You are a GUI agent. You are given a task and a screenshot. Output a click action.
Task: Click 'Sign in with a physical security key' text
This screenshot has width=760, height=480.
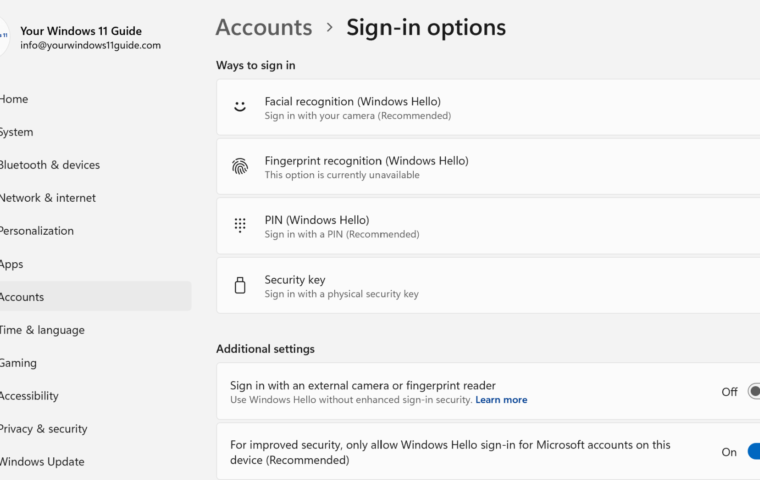coord(341,294)
